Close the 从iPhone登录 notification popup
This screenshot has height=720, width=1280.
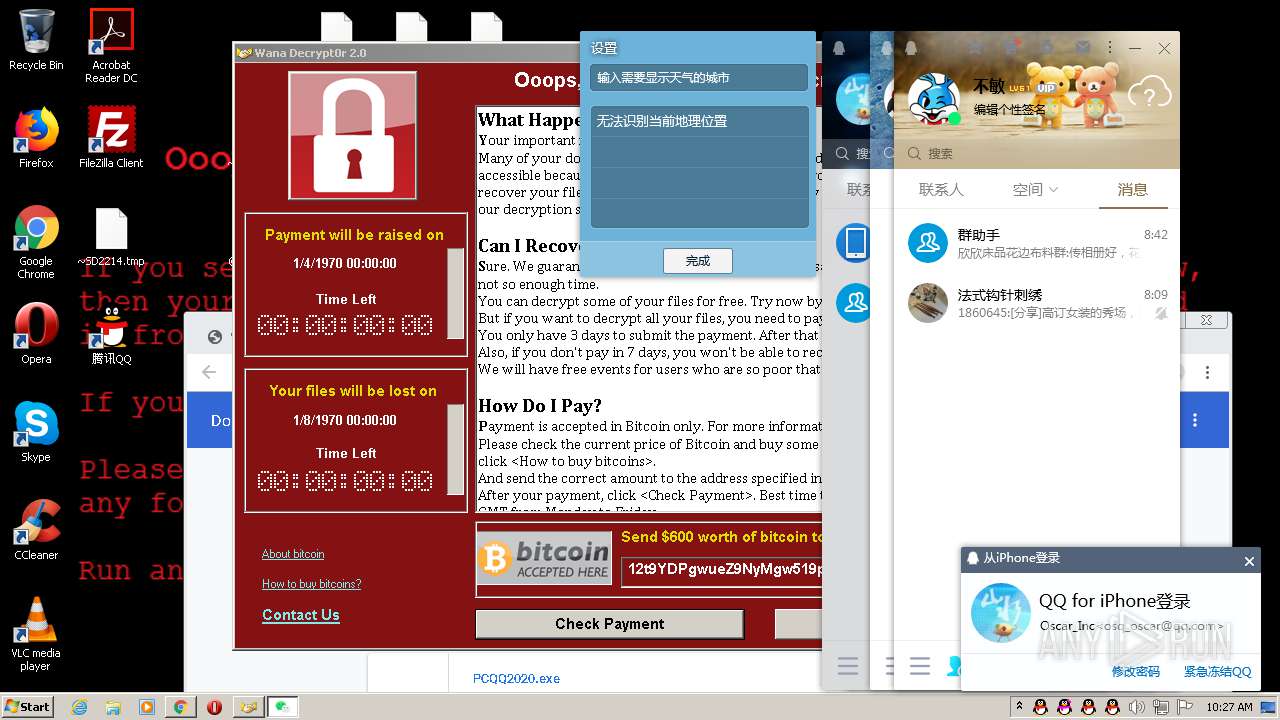point(1249,561)
